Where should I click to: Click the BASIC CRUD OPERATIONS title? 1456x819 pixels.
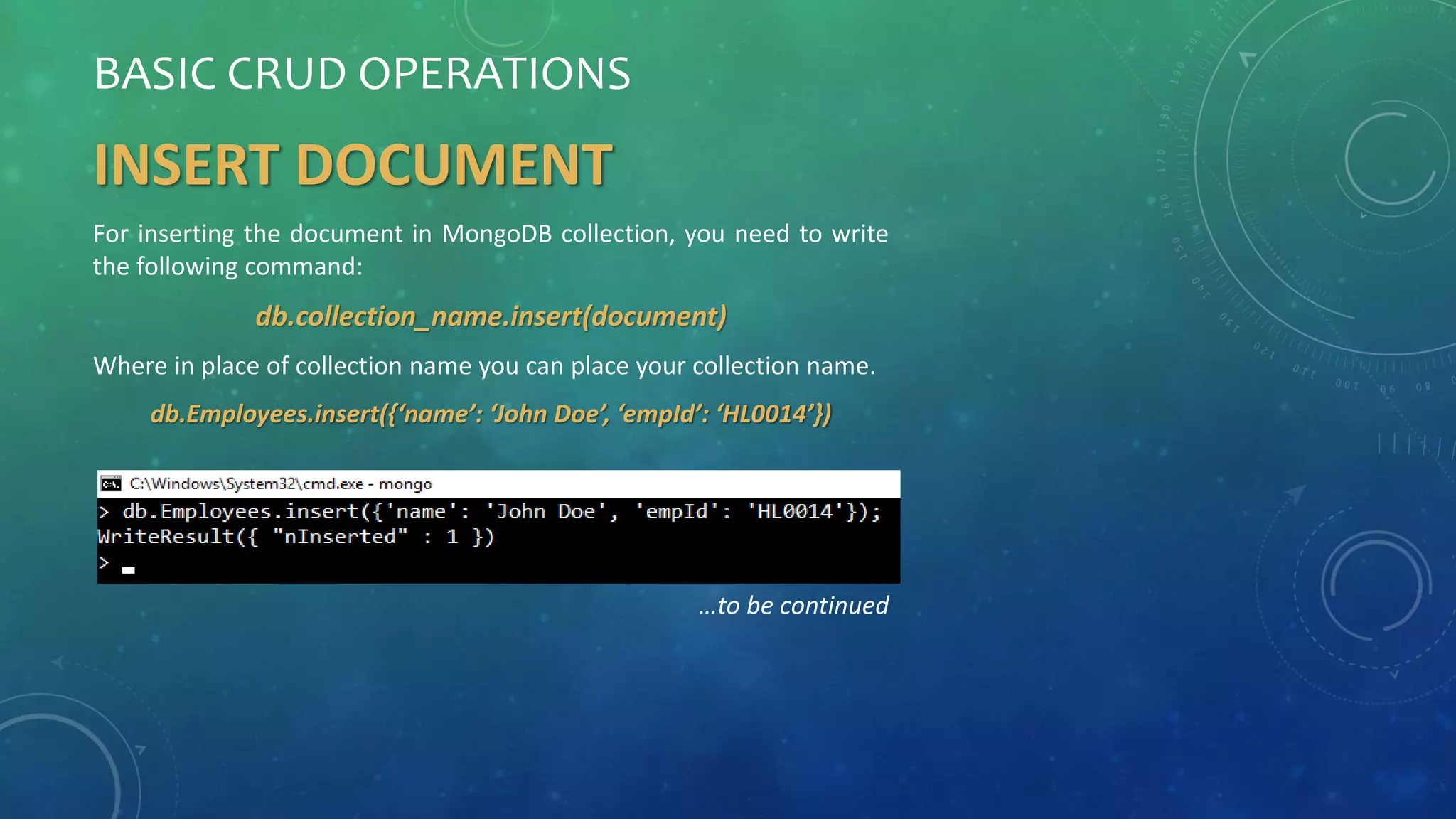click(362, 73)
